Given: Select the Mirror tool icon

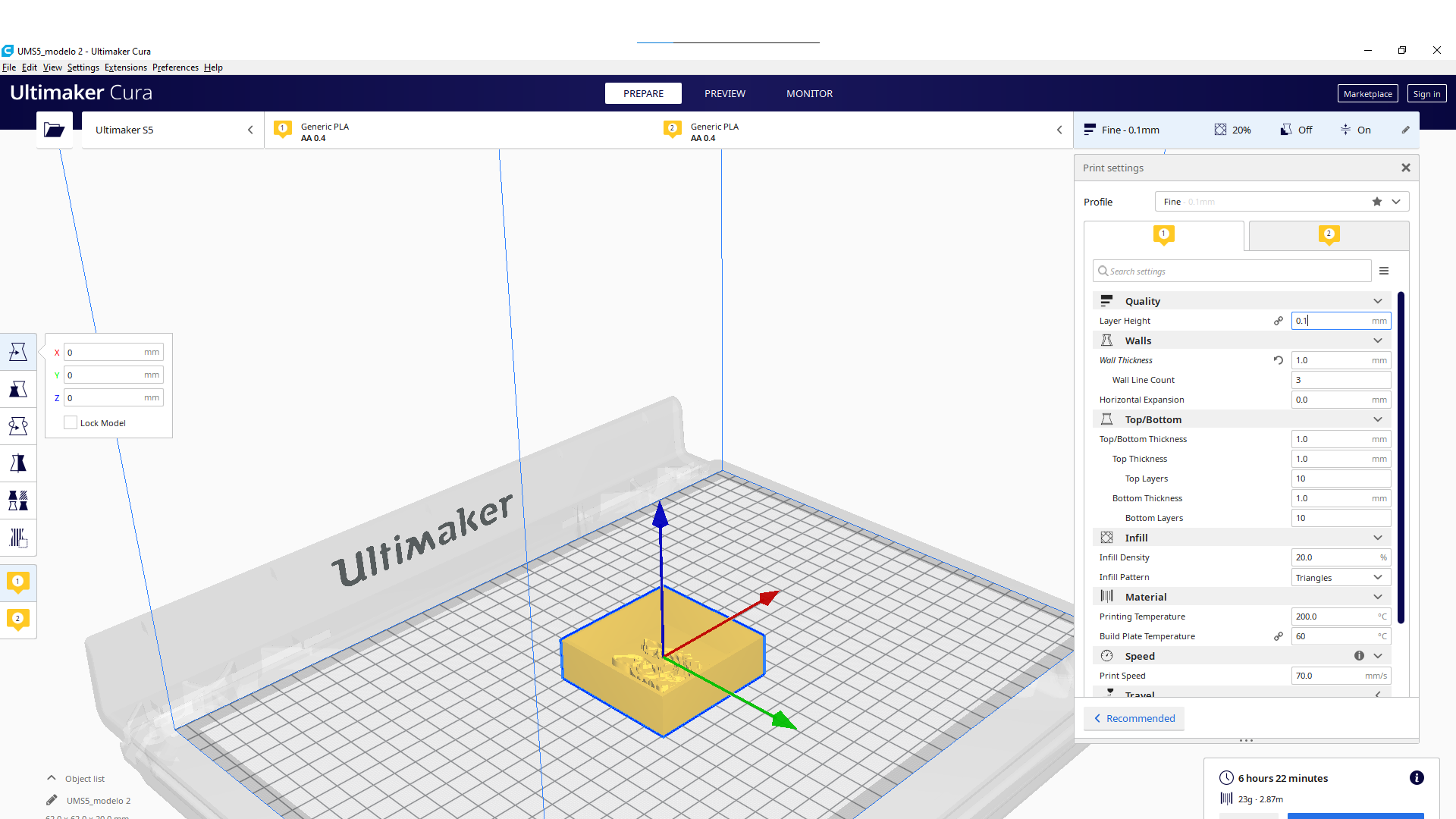Looking at the screenshot, I should 18,463.
